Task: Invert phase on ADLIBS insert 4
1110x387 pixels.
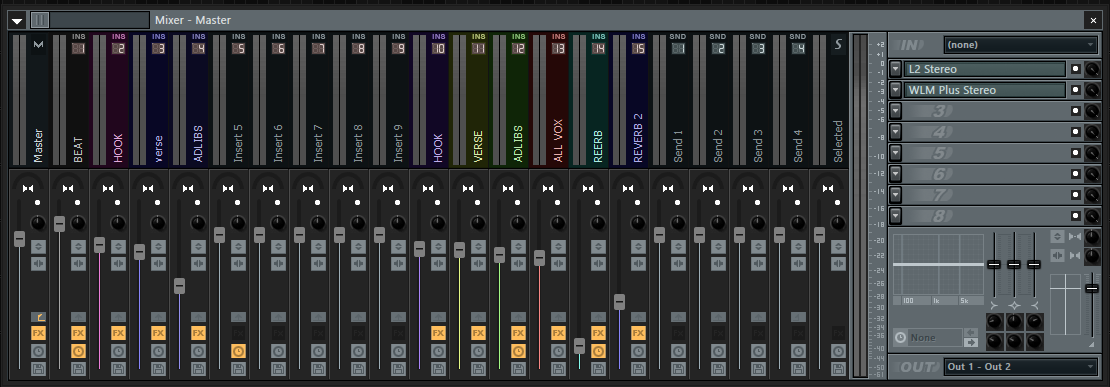Action: (x=198, y=246)
